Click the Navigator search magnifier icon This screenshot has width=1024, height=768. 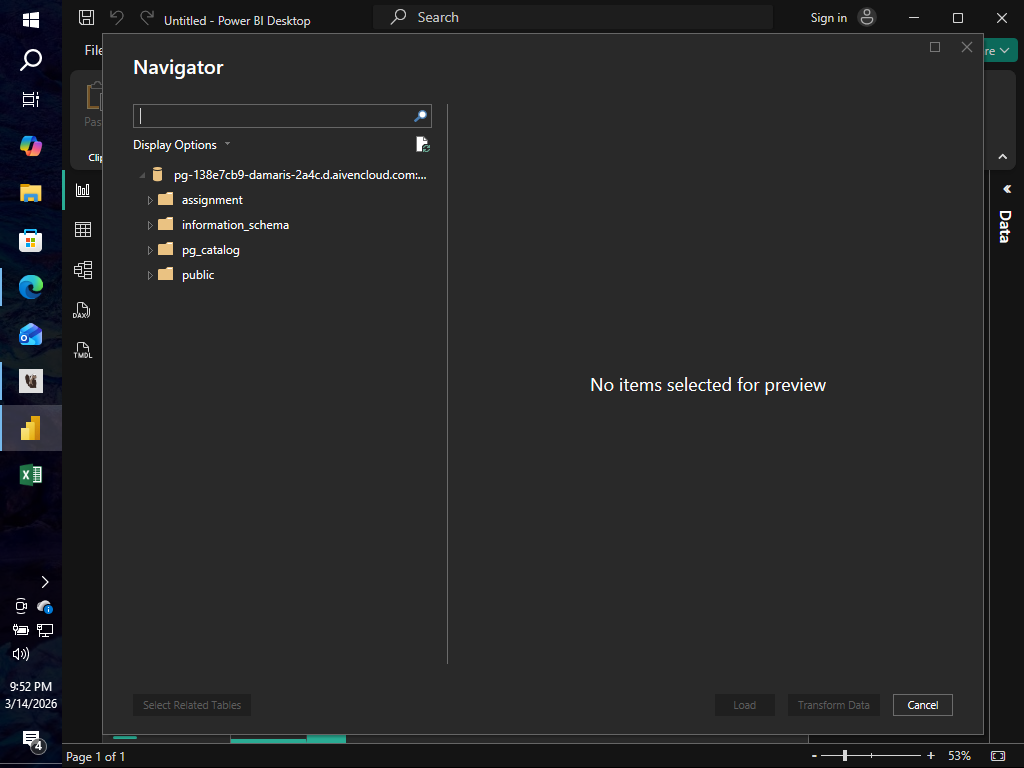tap(421, 116)
